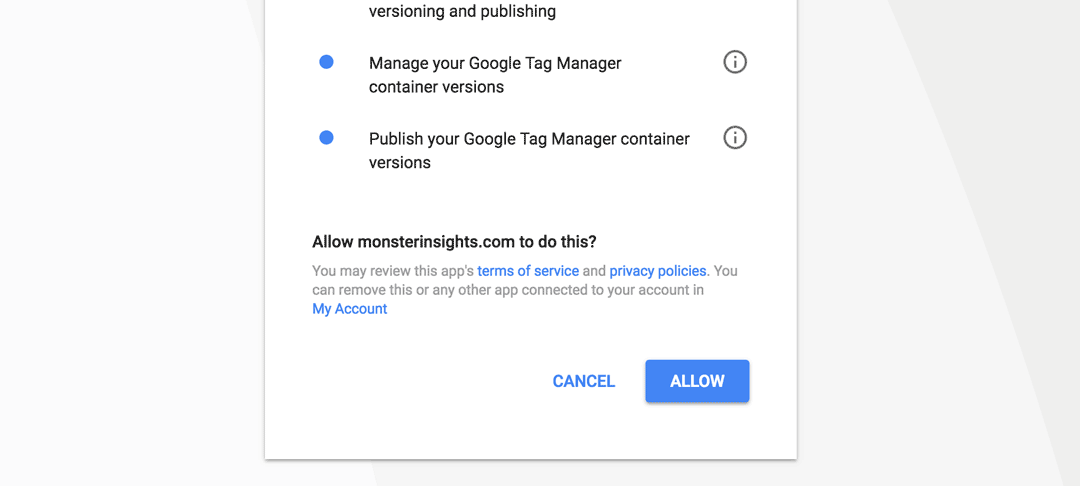The image size is (1080, 486).
Task: Open info icon for Publish container versions
Action: 735,138
